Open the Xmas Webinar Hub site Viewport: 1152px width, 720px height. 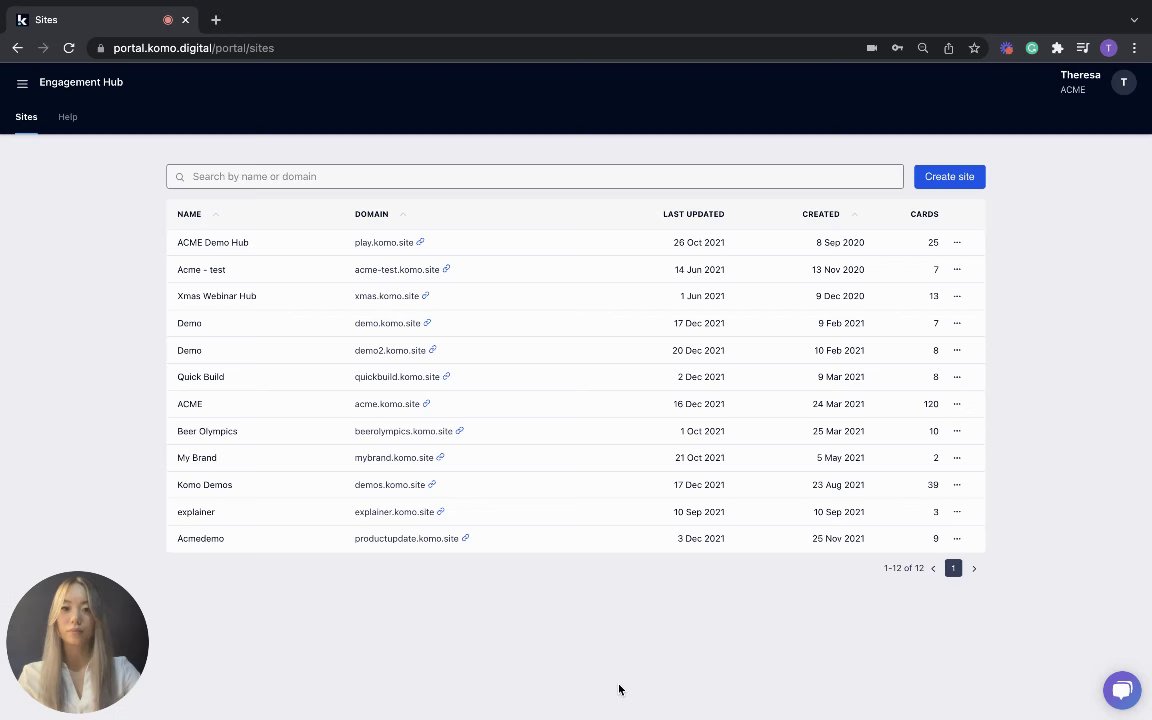pos(217,296)
